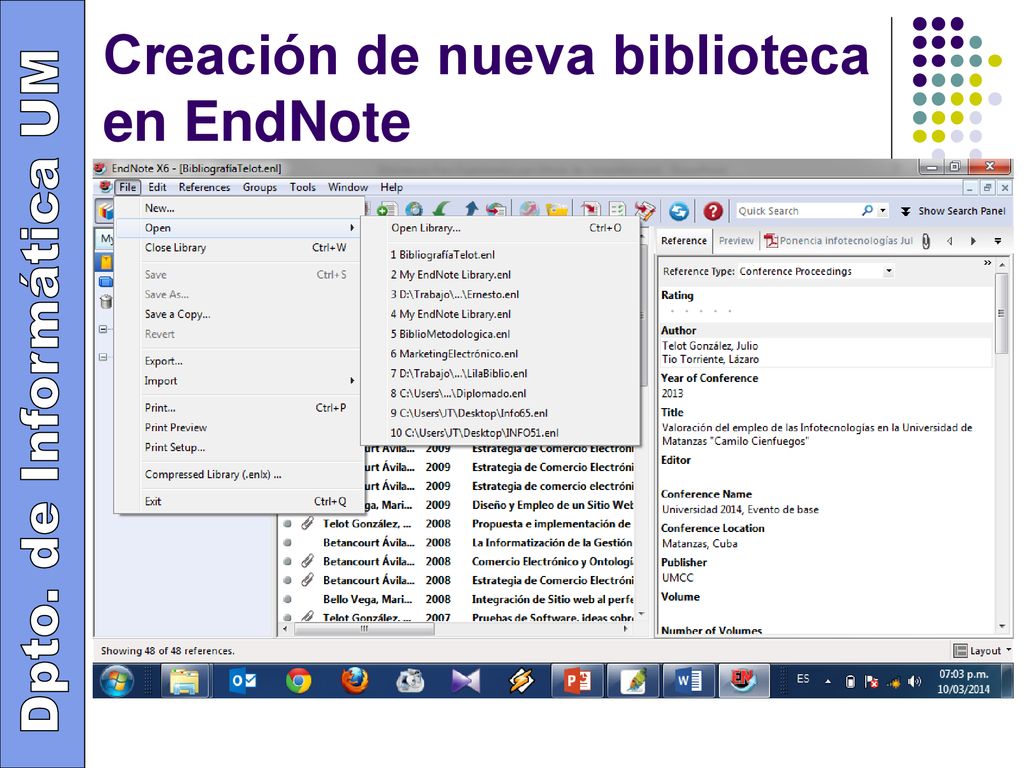Open recent file 6 MarketingElectrónico.enl
The width and height of the screenshot is (1024, 768).
click(454, 354)
